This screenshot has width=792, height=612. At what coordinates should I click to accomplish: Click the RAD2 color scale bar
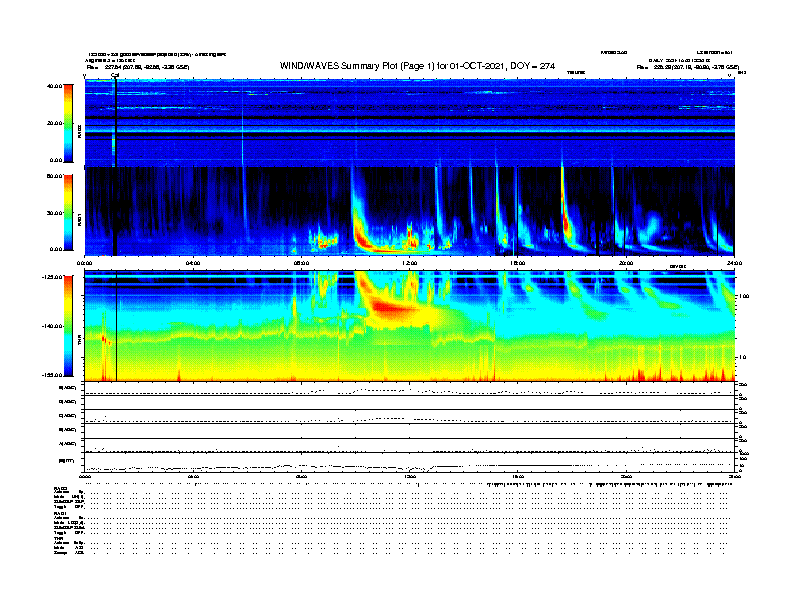pos(69,123)
